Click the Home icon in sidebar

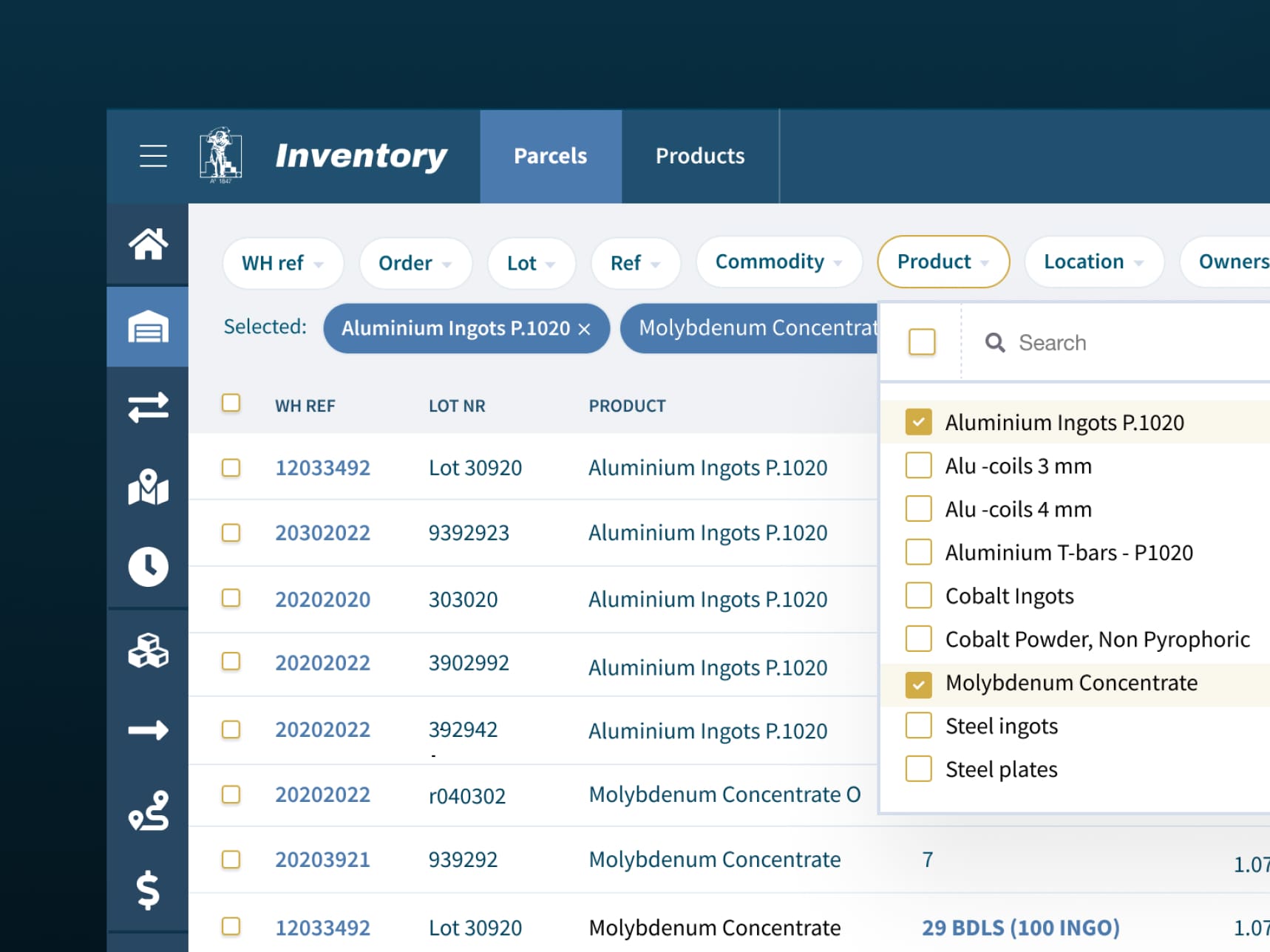[148, 244]
